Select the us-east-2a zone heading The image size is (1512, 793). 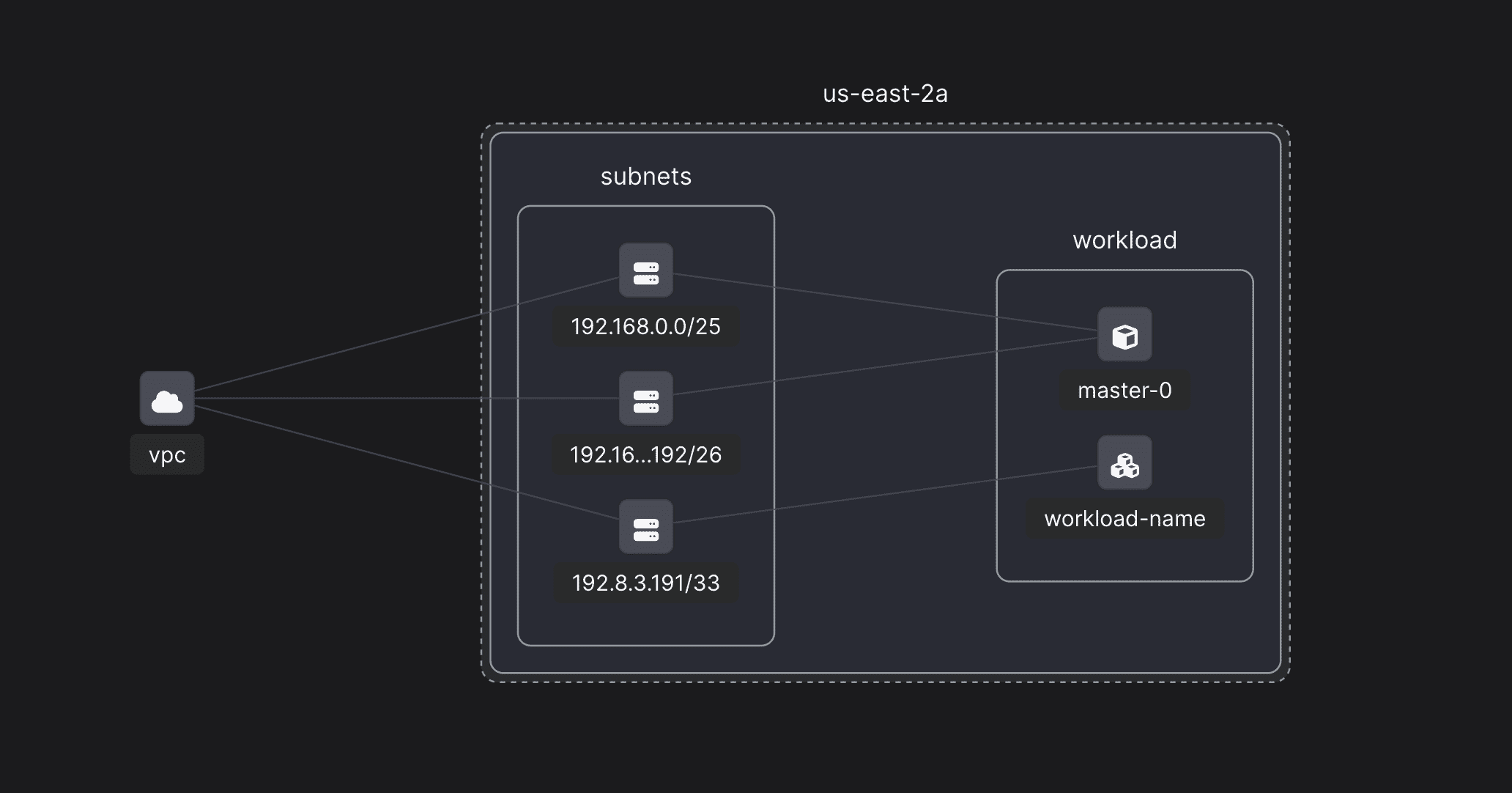pyautogui.click(x=883, y=93)
